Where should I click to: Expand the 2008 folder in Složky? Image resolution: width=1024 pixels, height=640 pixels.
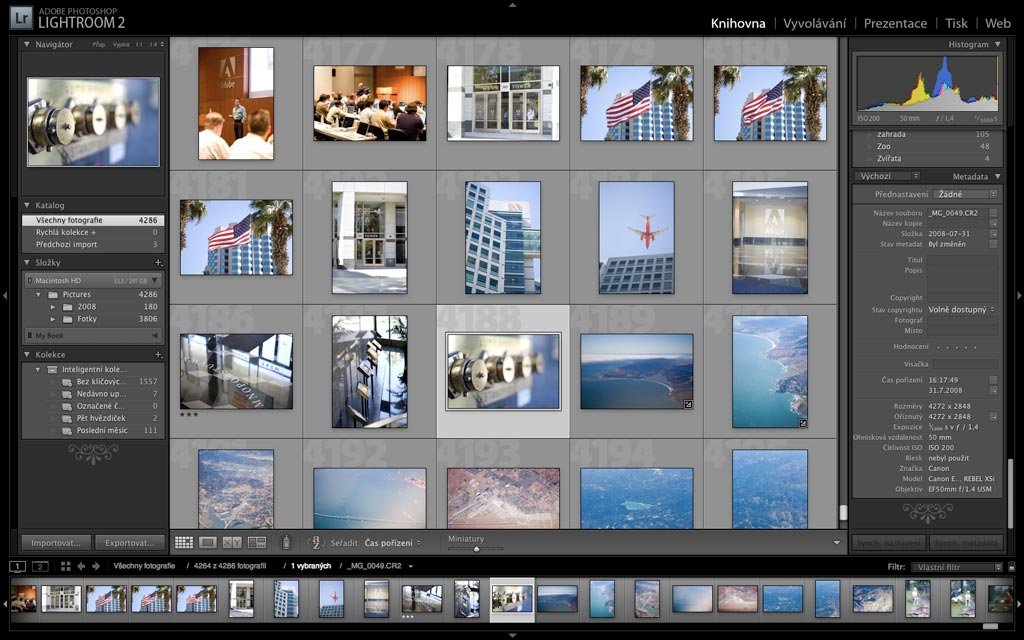coord(54,307)
